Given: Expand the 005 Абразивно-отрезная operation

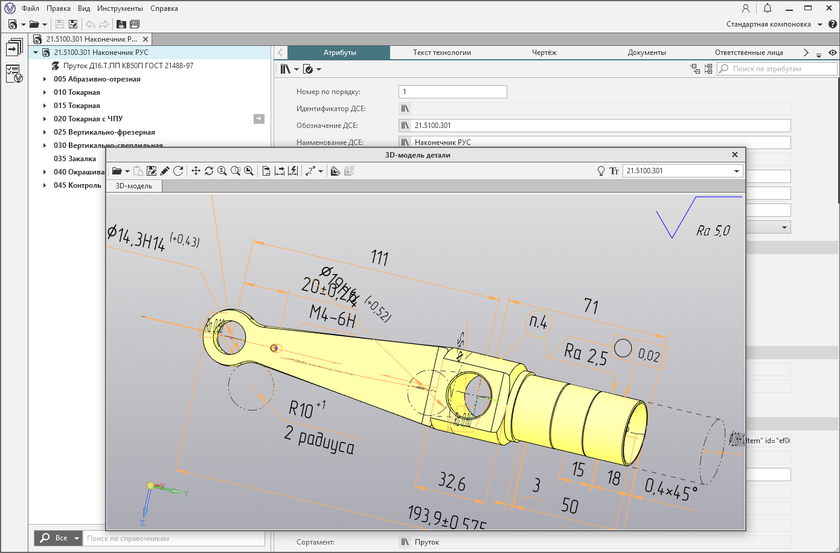Looking at the screenshot, I should coord(45,79).
